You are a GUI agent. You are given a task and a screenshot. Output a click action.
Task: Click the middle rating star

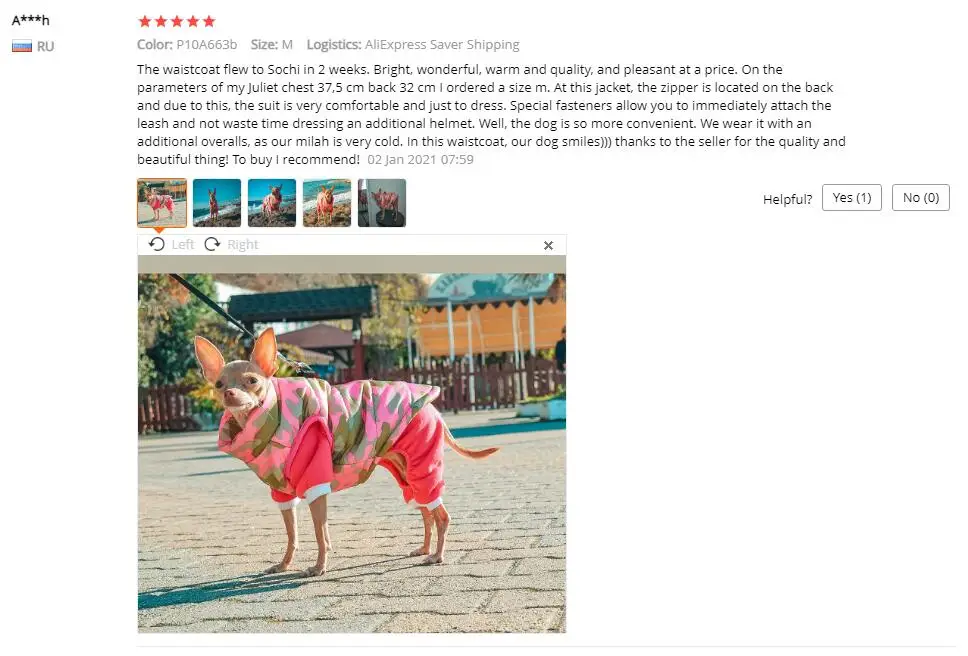pyautogui.click(x=177, y=22)
